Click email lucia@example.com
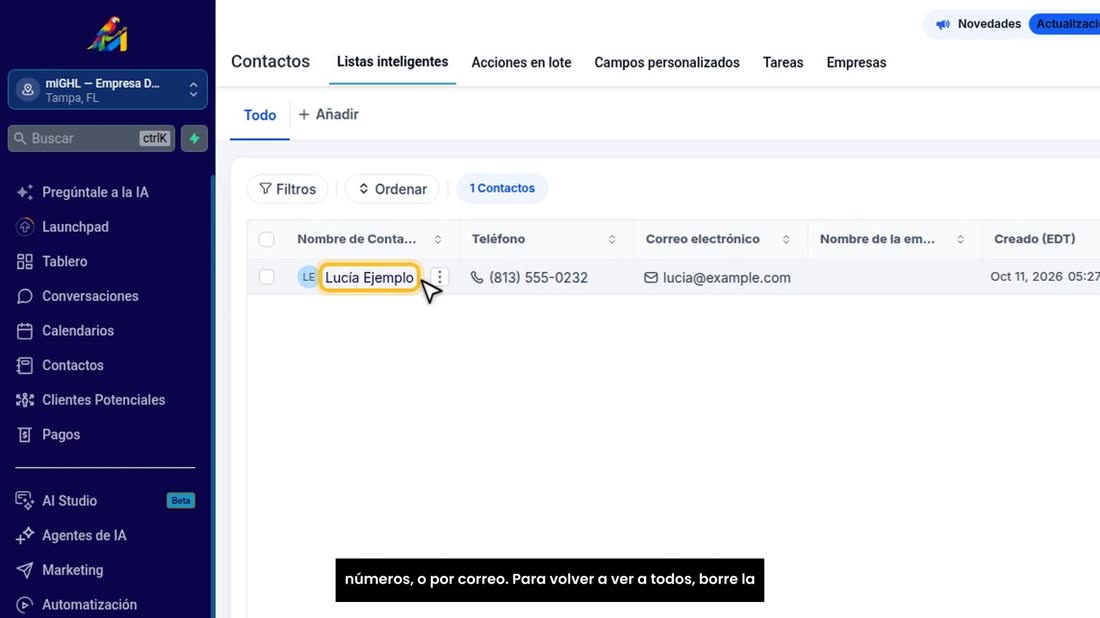1100x618 pixels. (x=727, y=278)
